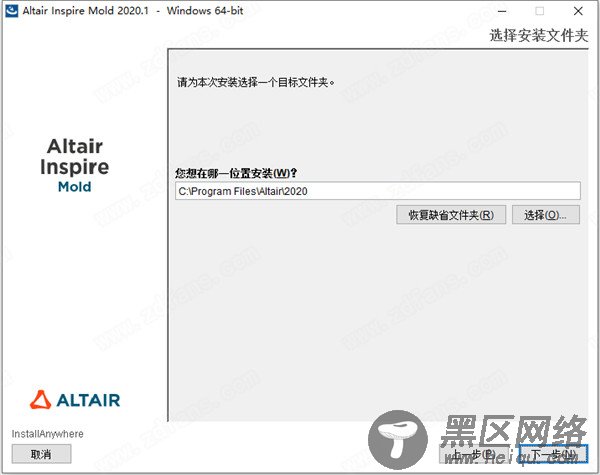Go back with 上一步(P) button
Viewport: 600px width, 475px height.
tap(474, 454)
